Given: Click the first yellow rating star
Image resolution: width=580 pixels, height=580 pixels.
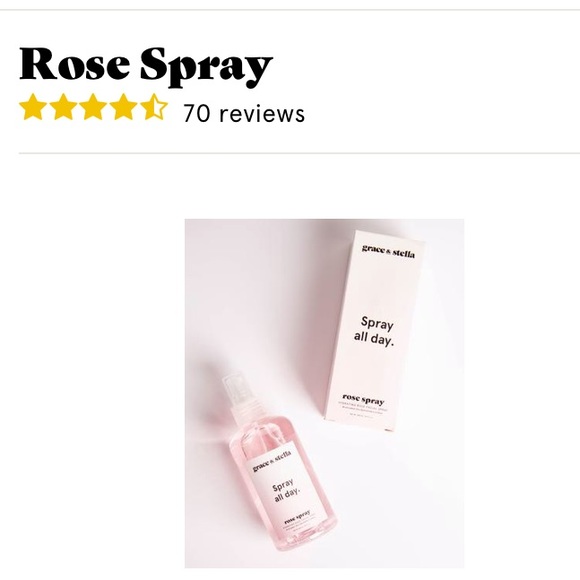Looking at the screenshot, I should (x=33, y=107).
